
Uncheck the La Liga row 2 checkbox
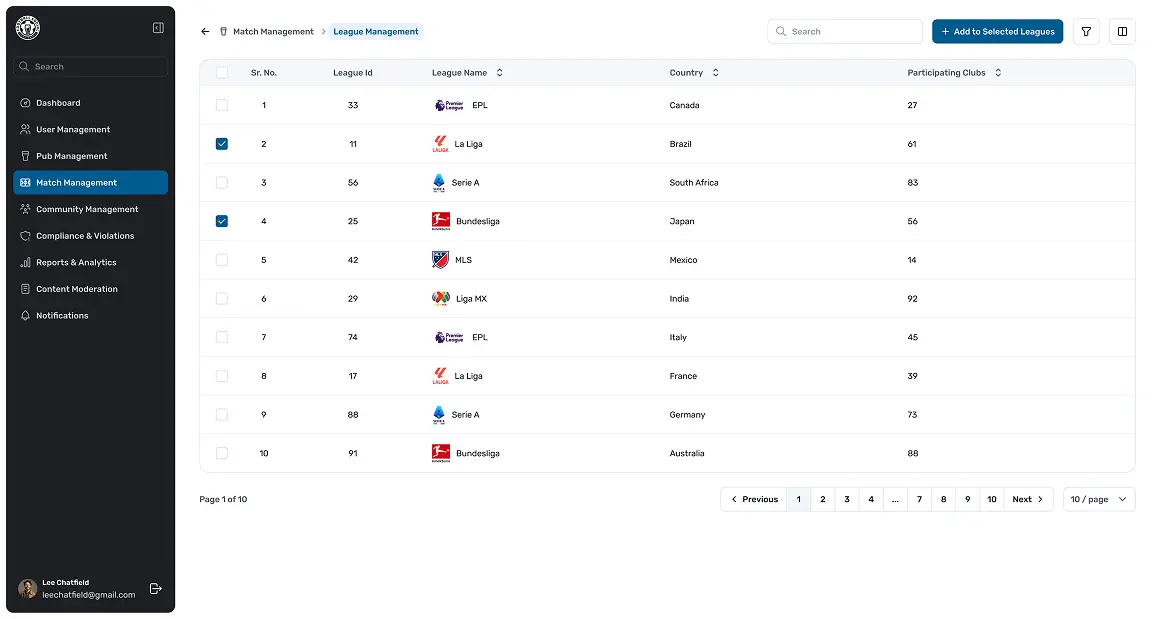coord(222,144)
